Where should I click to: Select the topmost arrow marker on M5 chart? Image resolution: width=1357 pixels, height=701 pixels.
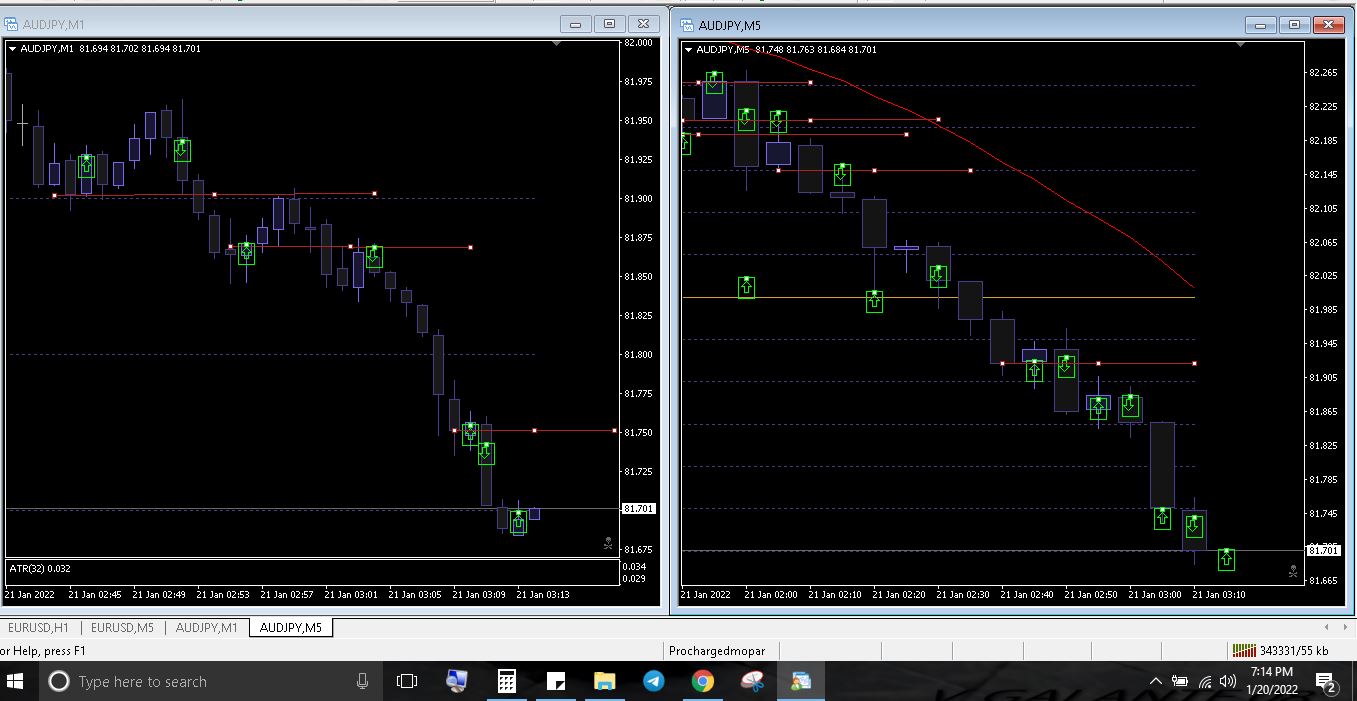[714, 82]
